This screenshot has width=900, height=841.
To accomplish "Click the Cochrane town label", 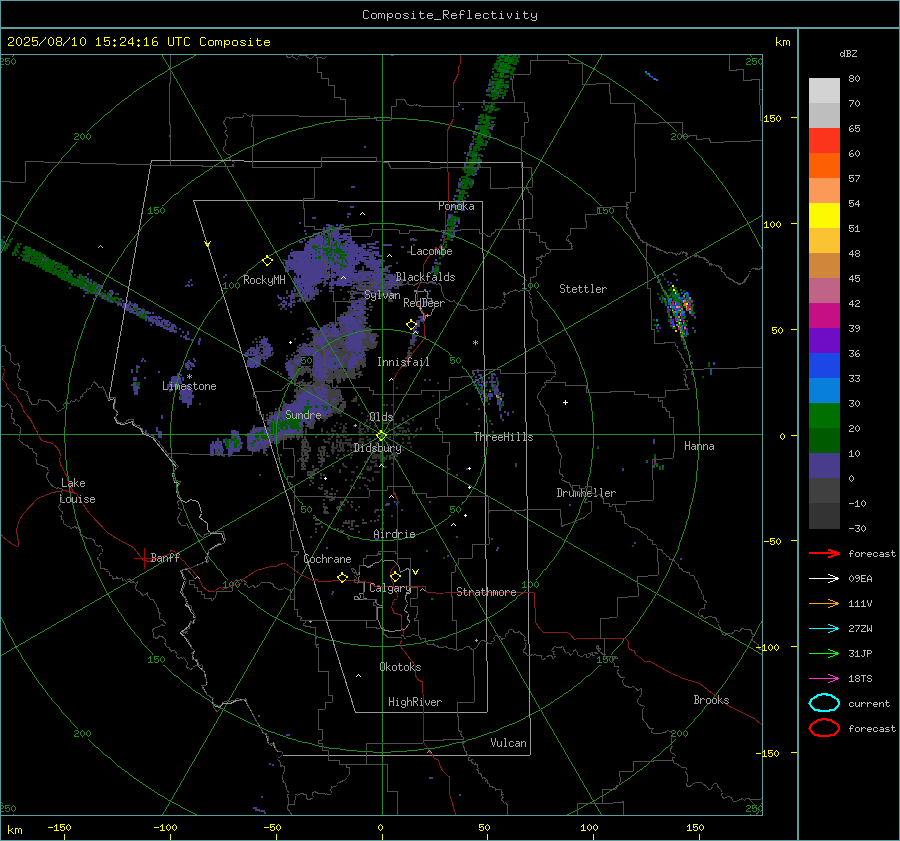I will 327,559.
